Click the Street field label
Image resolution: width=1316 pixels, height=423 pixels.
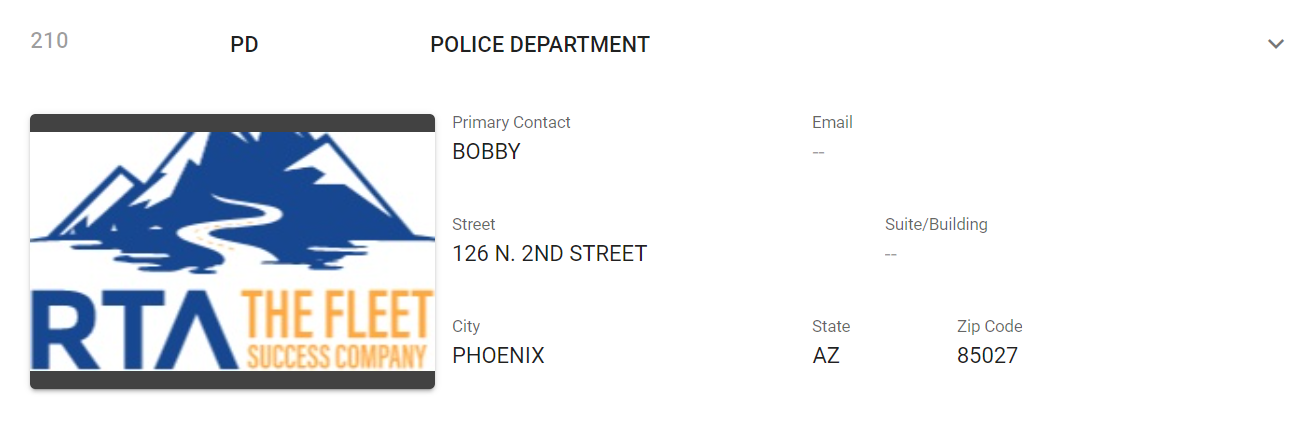[x=473, y=224]
